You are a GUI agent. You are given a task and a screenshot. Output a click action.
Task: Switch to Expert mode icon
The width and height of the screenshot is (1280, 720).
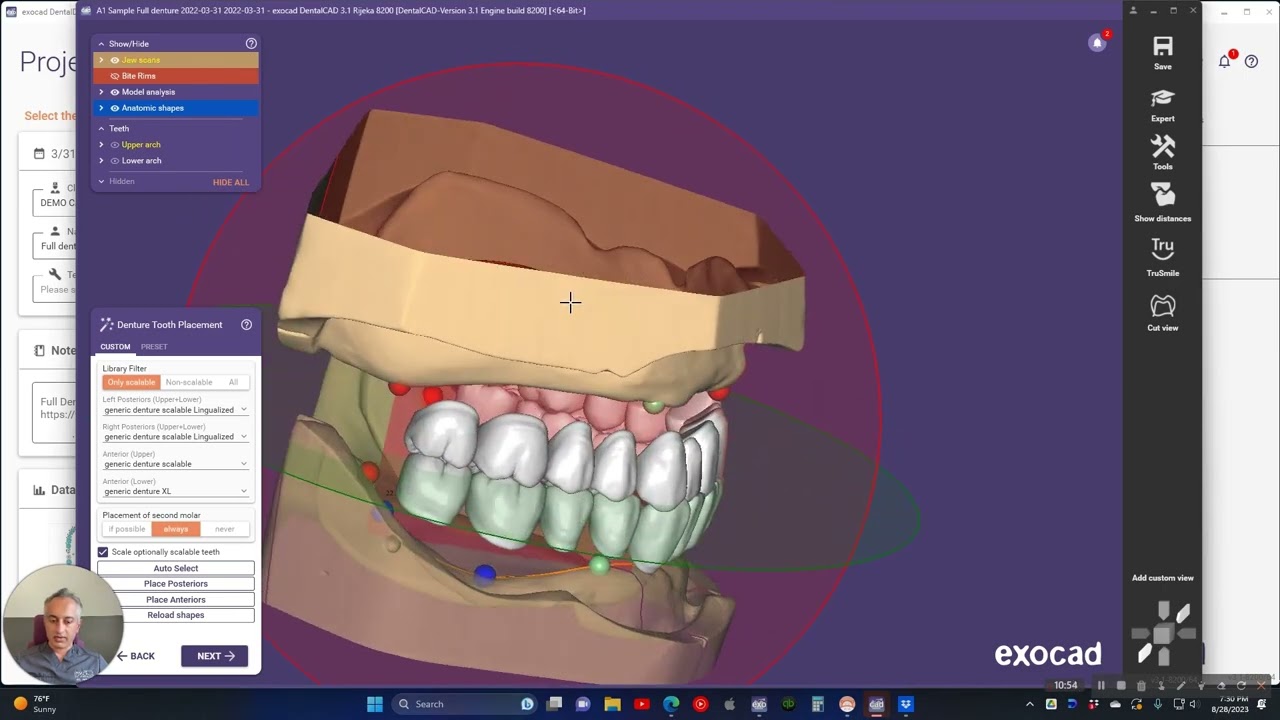point(1162,98)
